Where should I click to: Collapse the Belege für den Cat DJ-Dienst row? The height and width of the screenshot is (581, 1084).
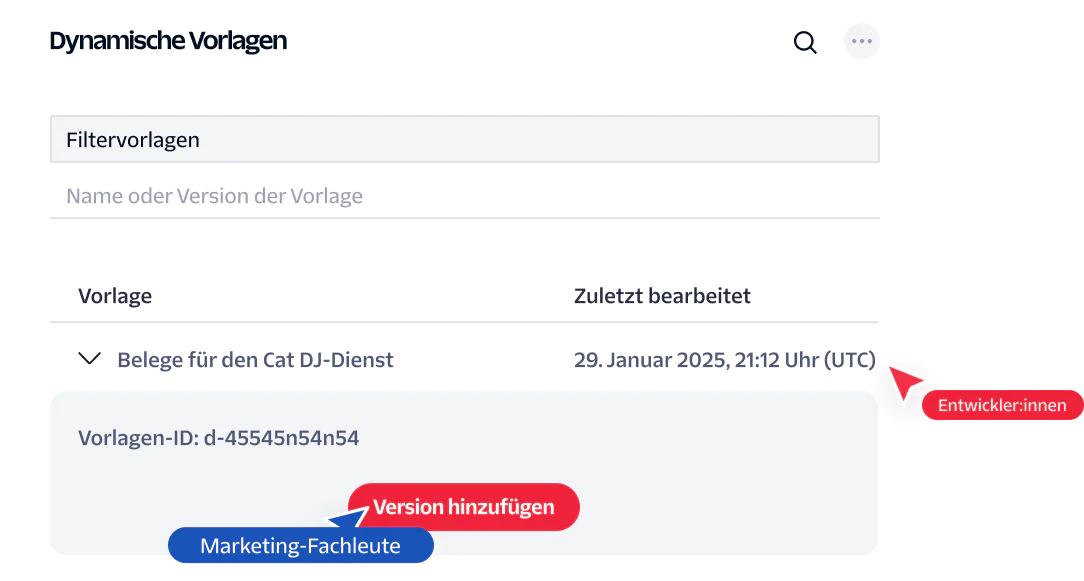(90, 358)
